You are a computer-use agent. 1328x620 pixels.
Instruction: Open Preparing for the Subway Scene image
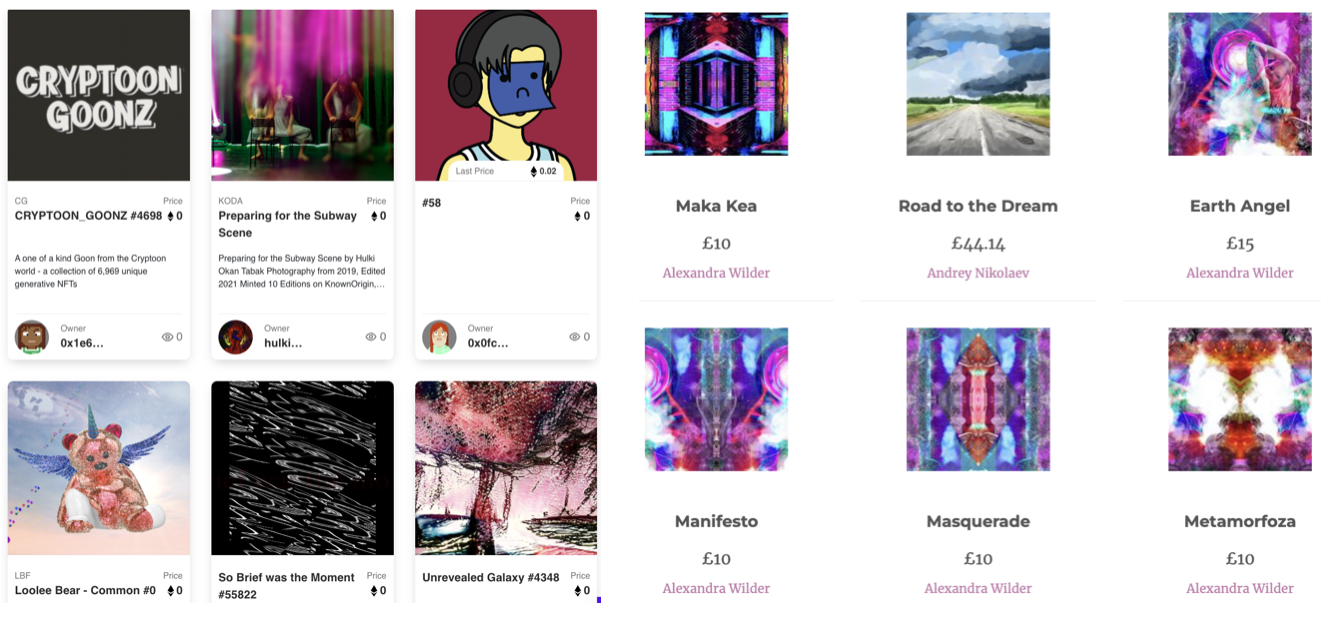(302, 95)
